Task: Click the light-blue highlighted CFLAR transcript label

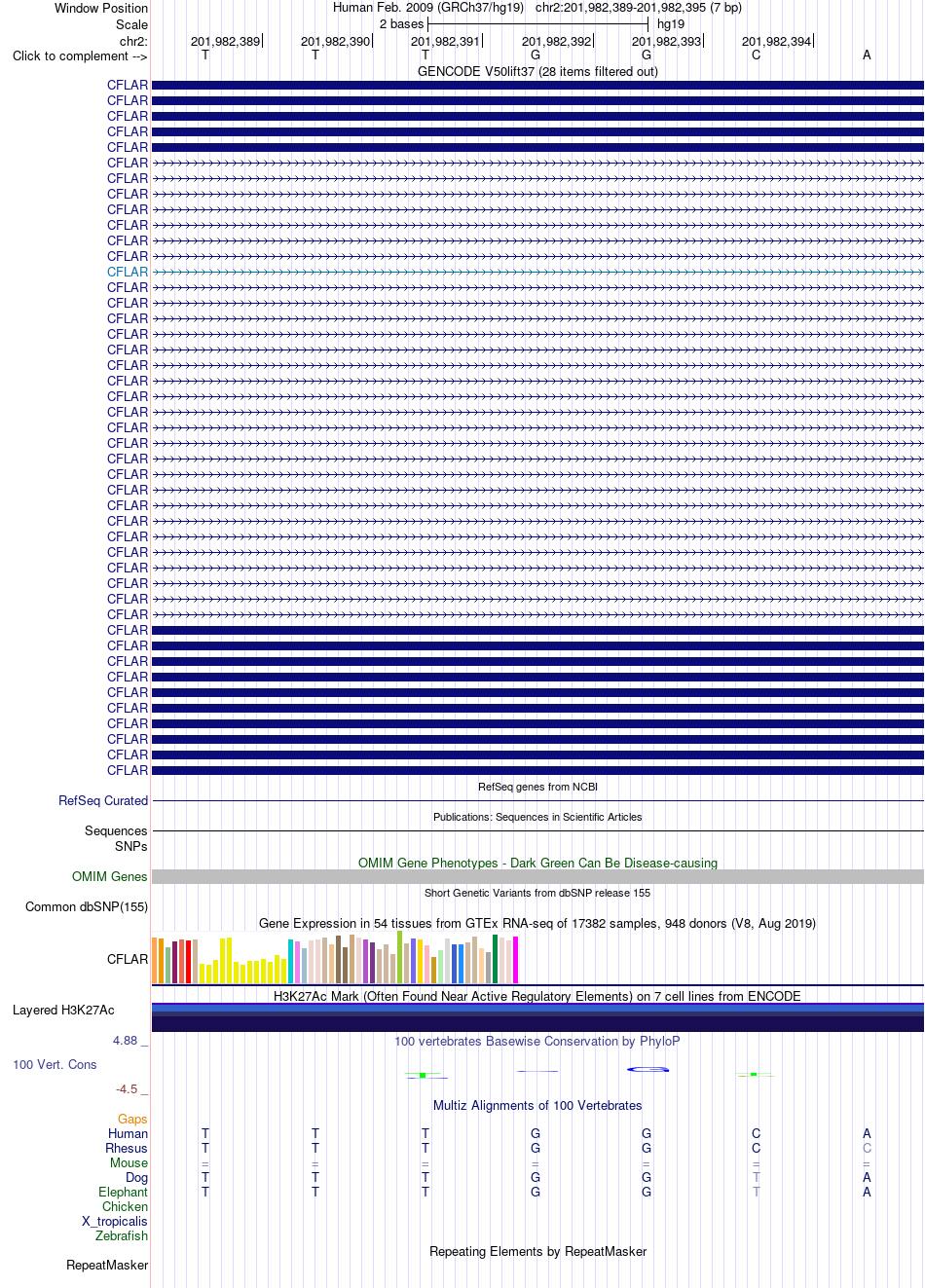Action: point(128,272)
